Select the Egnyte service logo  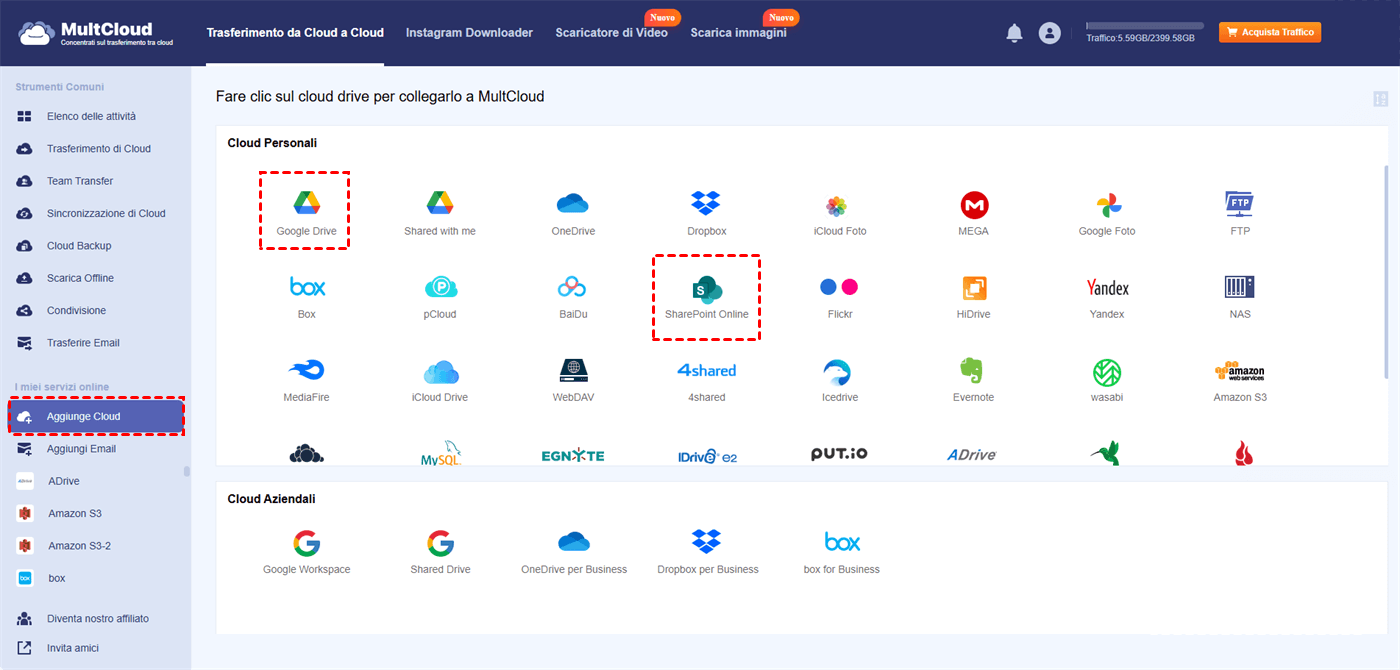coord(573,456)
